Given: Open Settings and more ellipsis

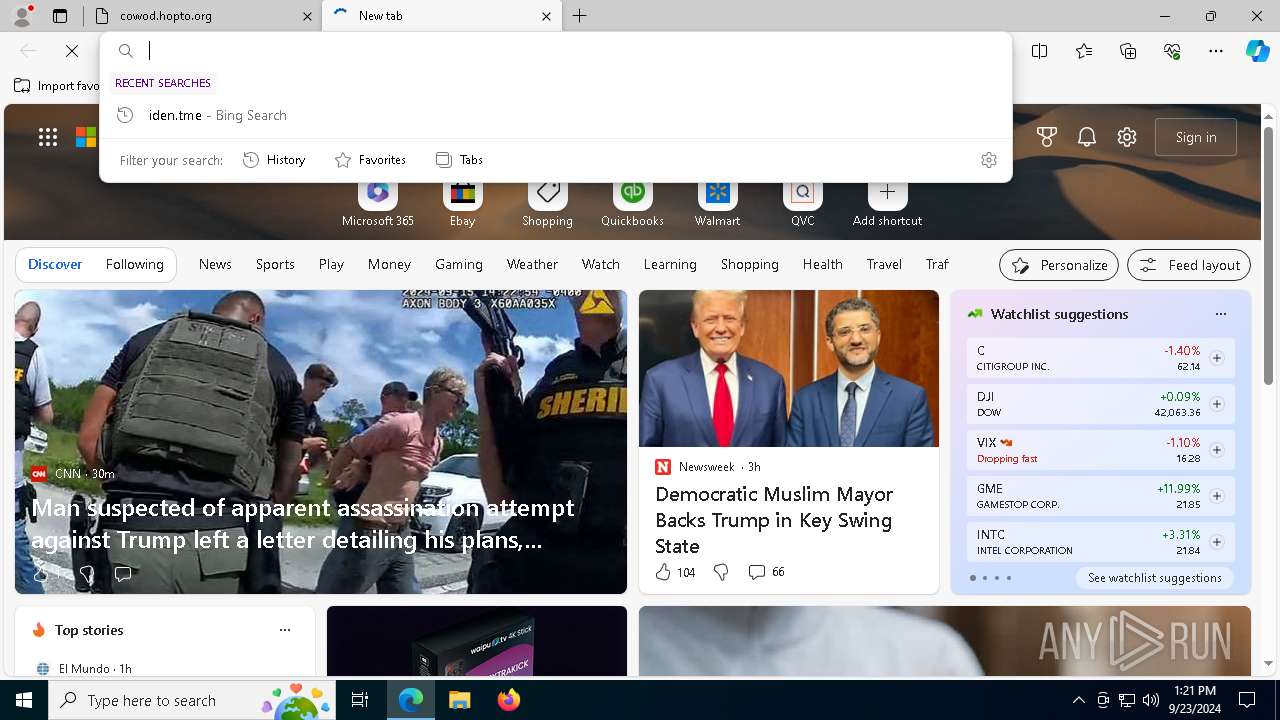Looking at the screenshot, I should (x=1216, y=51).
